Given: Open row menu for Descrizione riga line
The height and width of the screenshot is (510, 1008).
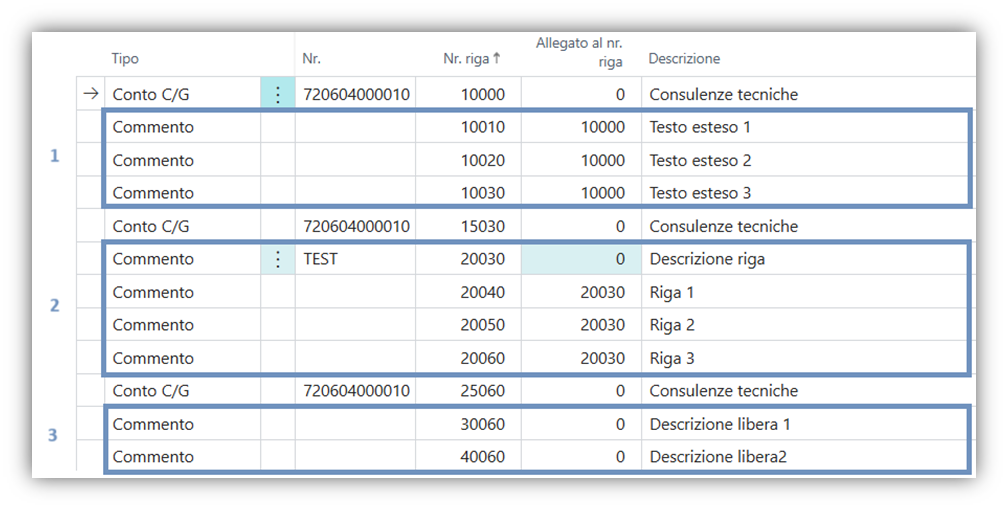Looking at the screenshot, I should (x=277, y=259).
